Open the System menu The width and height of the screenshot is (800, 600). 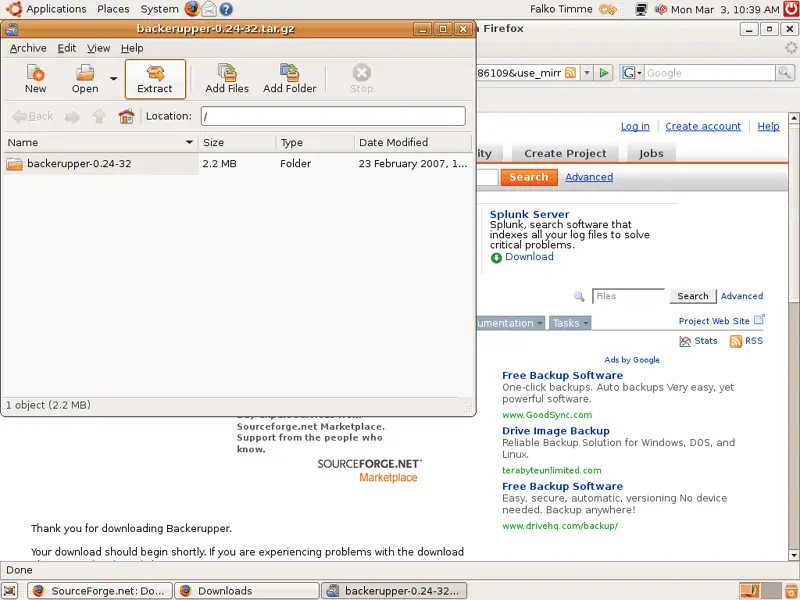(159, 9)
